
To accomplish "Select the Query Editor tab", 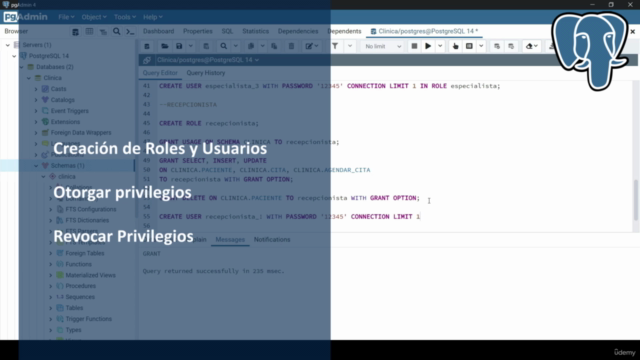I will [160, 73].
